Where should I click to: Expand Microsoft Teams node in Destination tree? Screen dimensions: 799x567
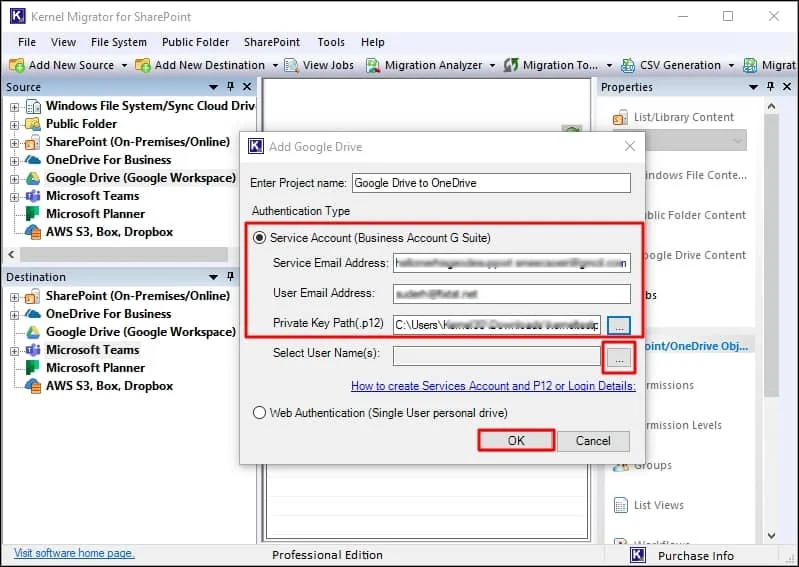[x=15, y=351]
